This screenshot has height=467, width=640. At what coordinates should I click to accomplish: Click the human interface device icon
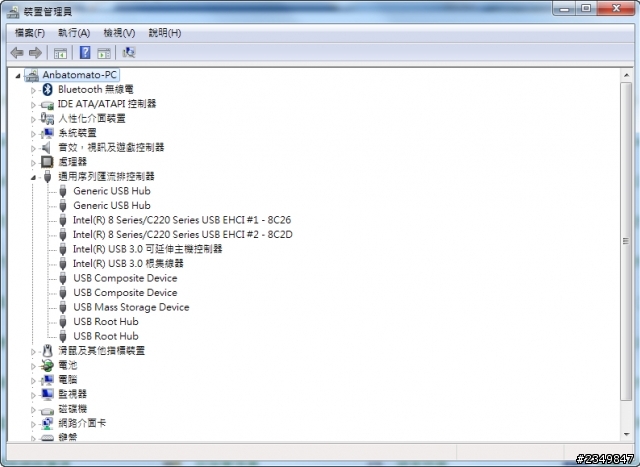(x=47, y=119)
